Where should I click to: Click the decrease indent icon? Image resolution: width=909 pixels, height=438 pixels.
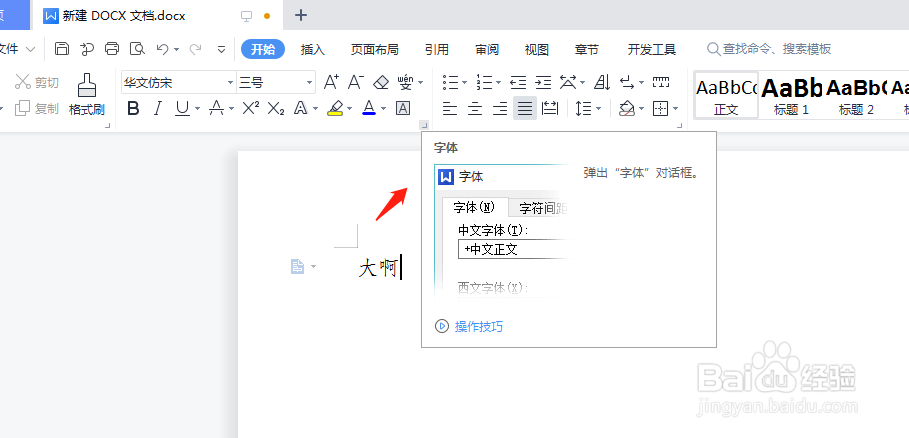pos(518,82)
